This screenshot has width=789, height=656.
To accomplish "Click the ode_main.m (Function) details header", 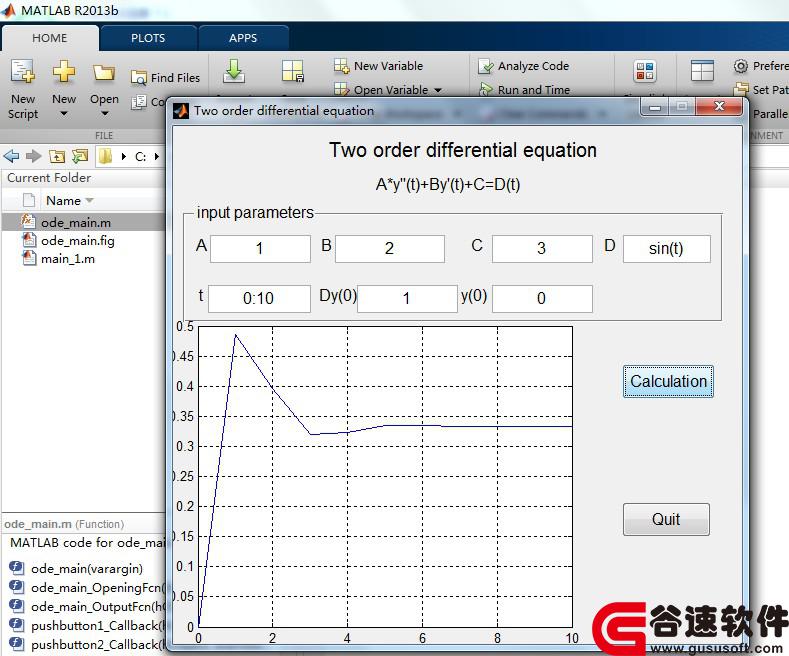I will tap(64, 524).
